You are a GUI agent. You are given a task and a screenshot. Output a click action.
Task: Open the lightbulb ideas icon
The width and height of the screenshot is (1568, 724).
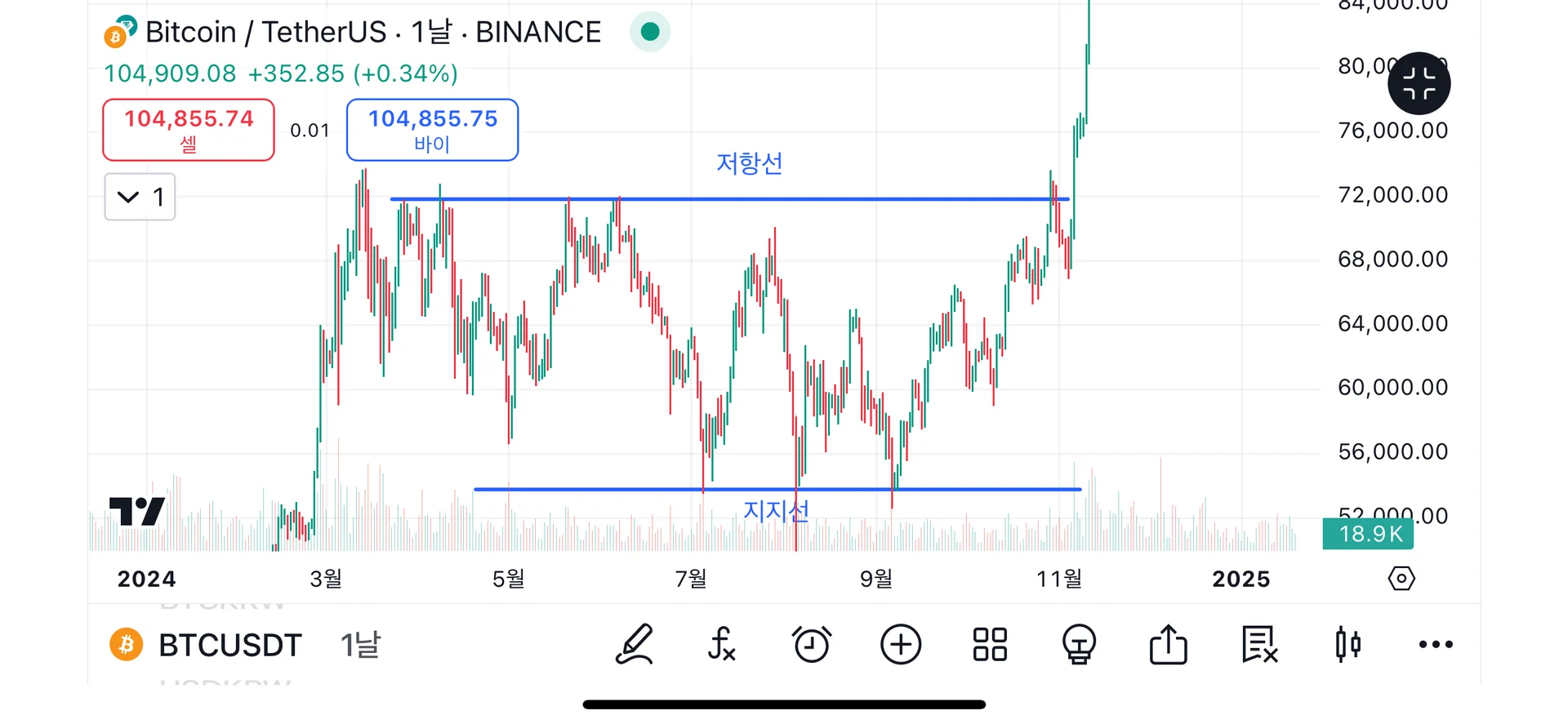tap(1079, 645)
